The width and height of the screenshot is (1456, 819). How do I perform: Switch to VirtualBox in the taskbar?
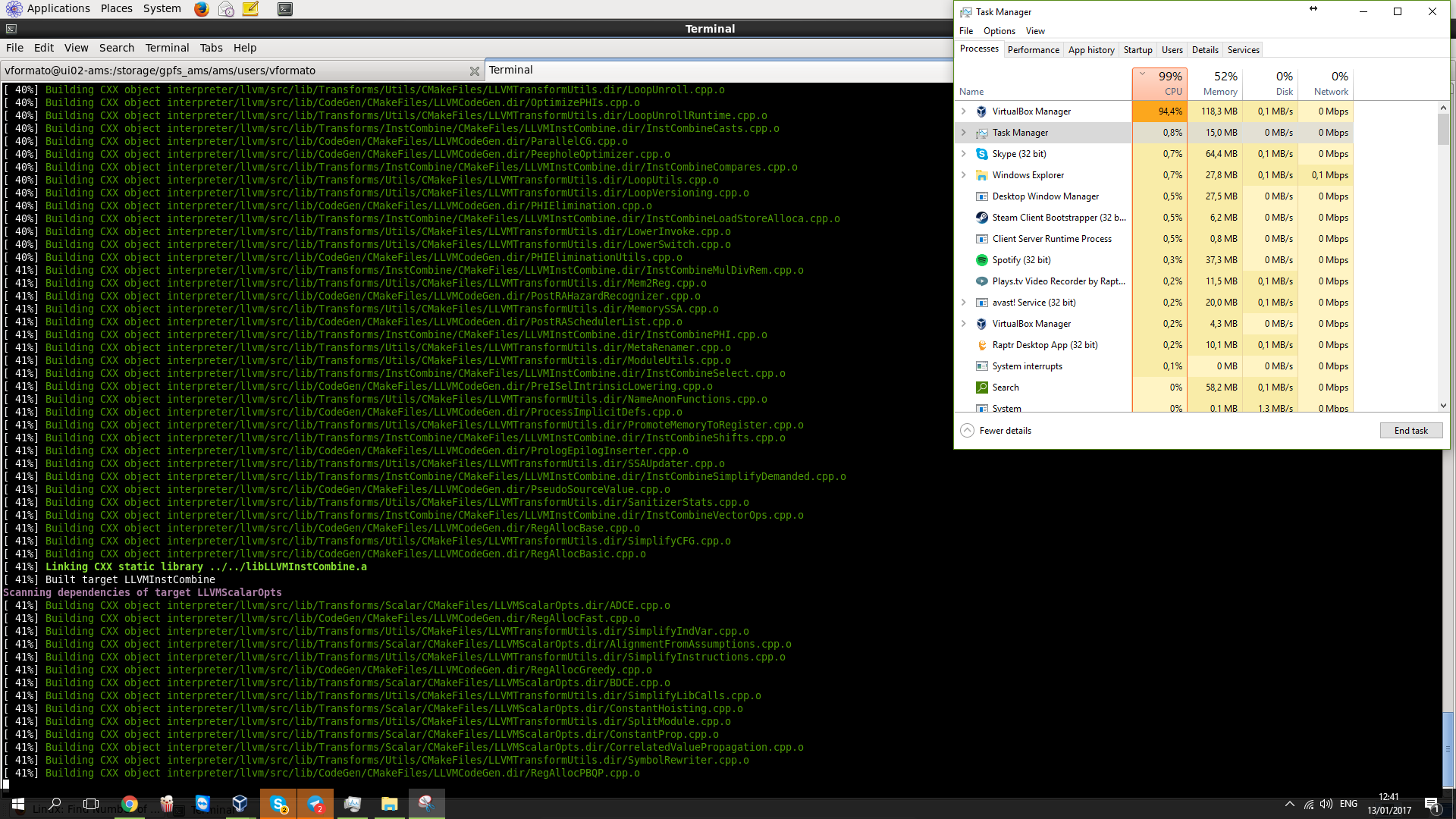tap(240, 804)
